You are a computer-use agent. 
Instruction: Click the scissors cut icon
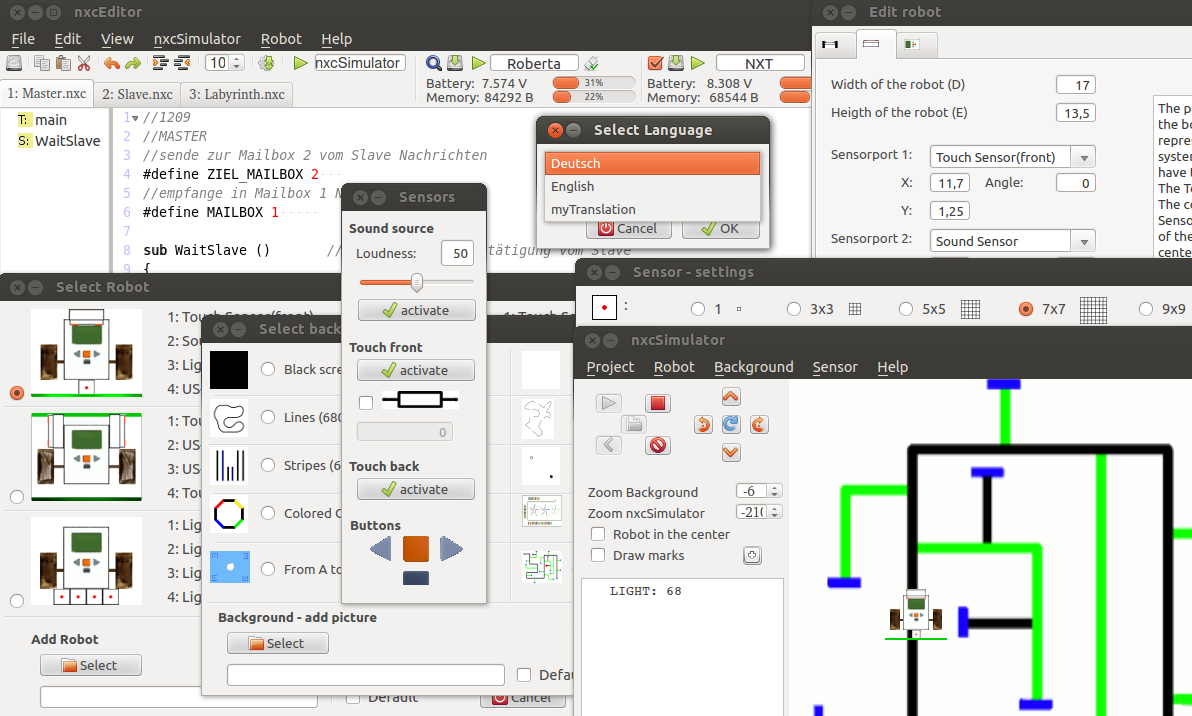(85, 63)
